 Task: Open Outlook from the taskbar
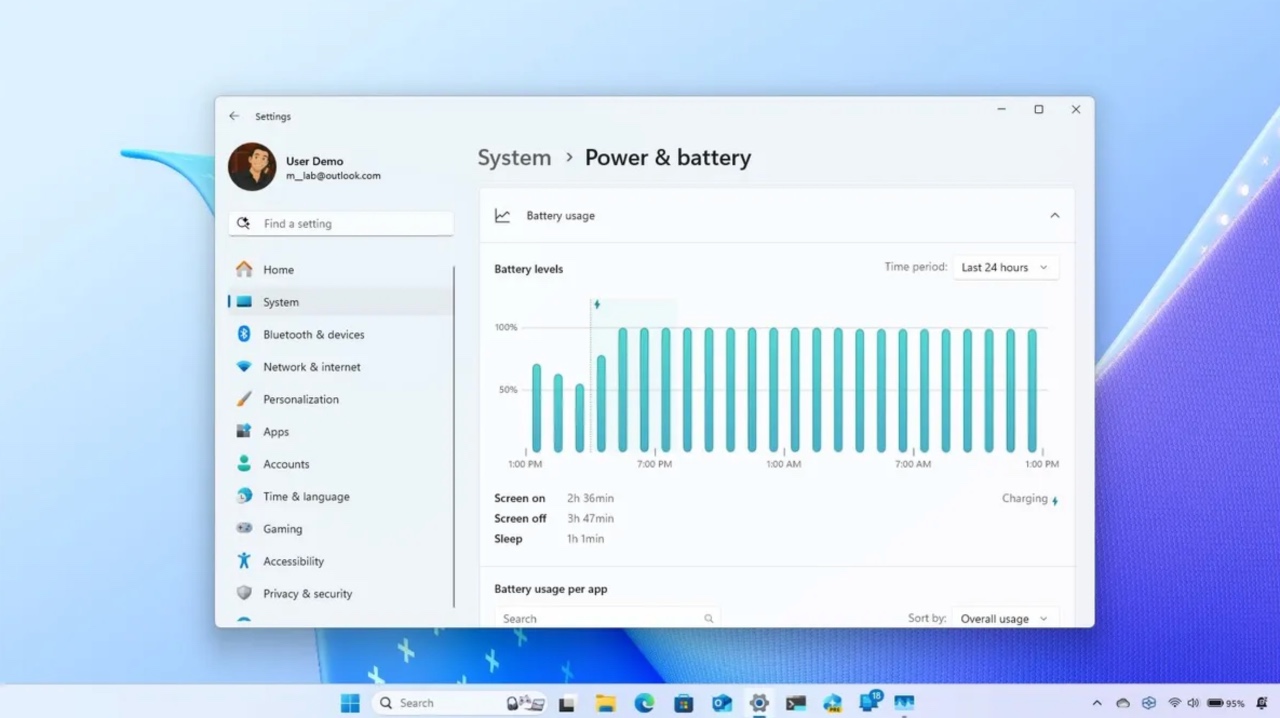point(721,703)
